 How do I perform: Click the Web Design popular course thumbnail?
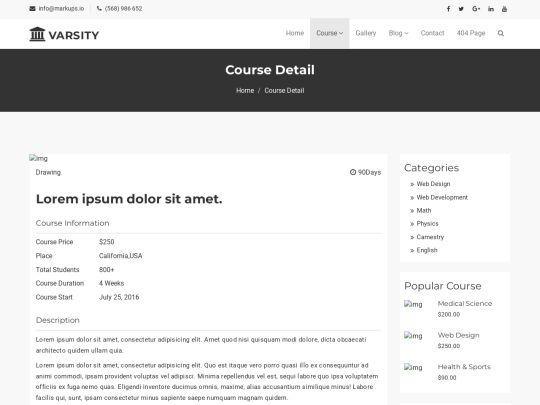coord(413,336)
